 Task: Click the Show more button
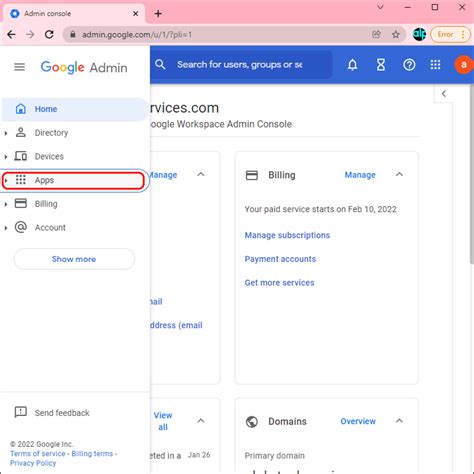click(74, 259)
